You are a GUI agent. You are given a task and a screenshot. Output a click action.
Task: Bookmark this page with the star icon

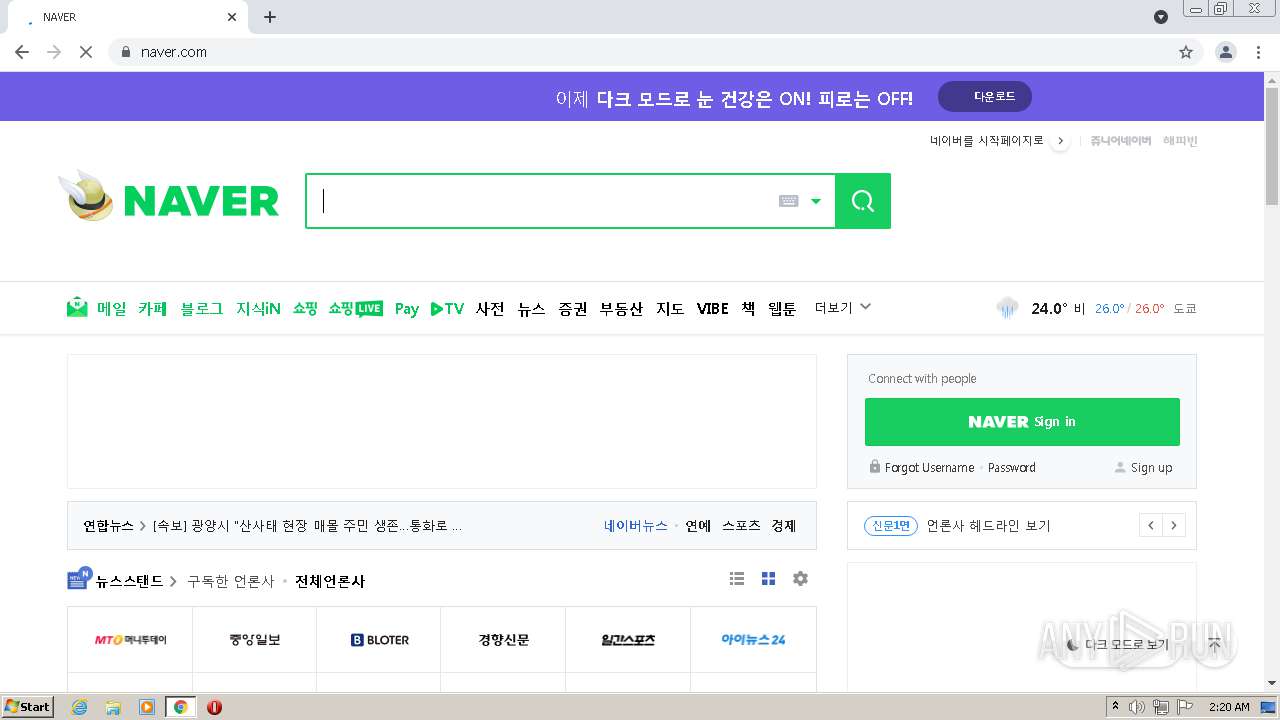[x=1186, y=52]
